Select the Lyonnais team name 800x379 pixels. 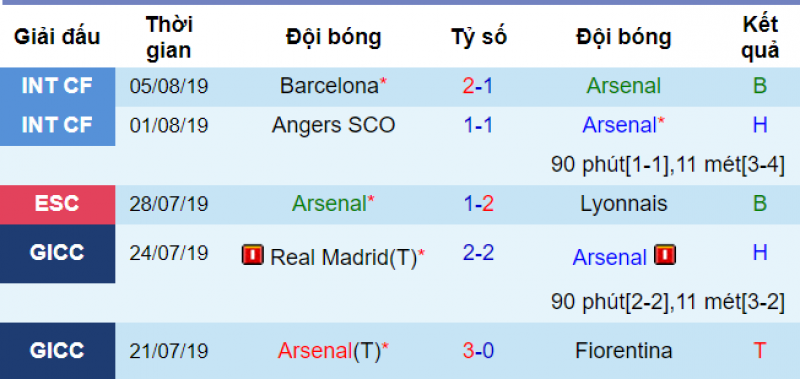pos(623,204)
